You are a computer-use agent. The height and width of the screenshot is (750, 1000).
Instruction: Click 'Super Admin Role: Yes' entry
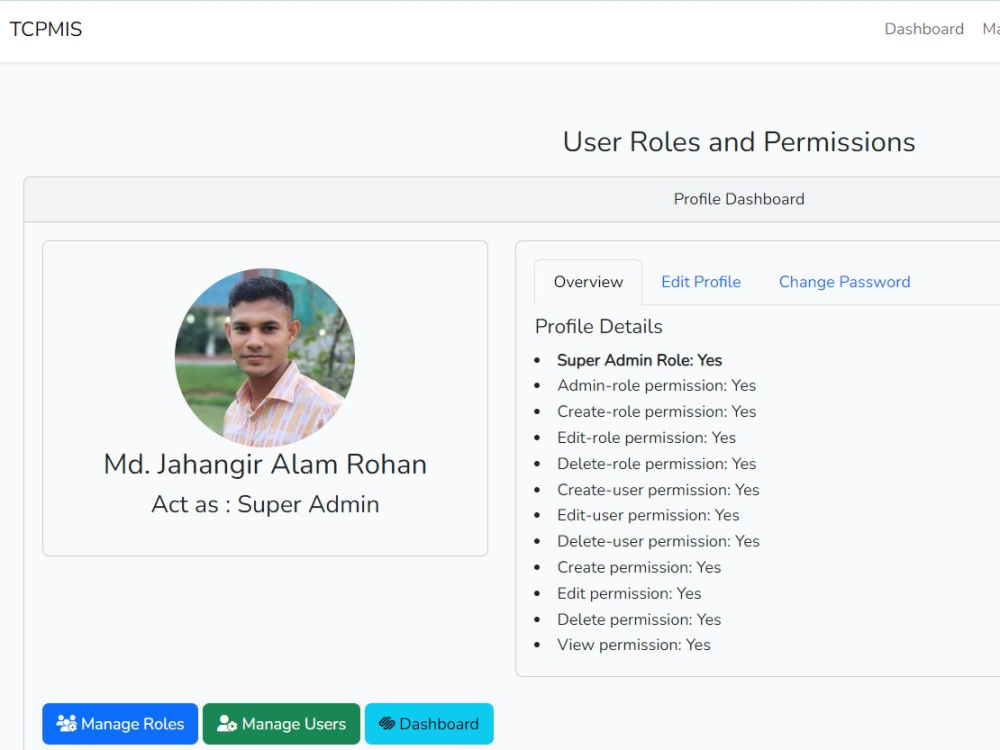pos(639,360)
